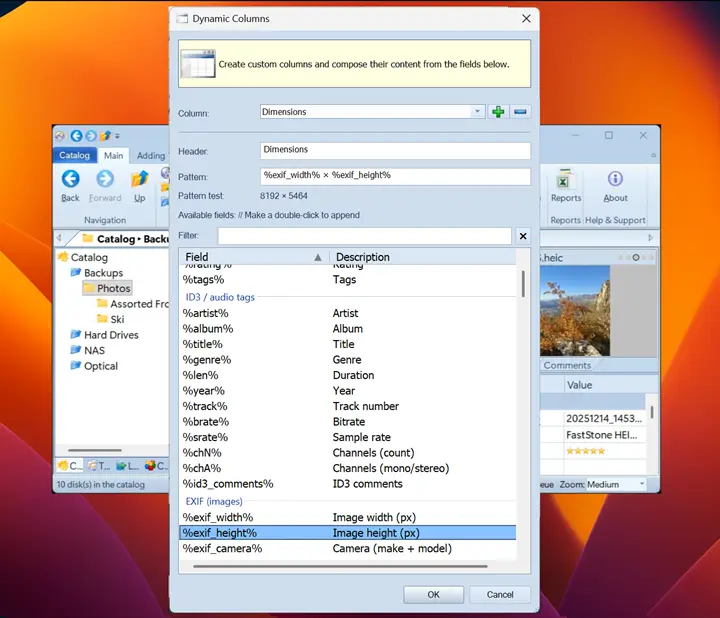
Task: Click the app logo icon in main title bar
Action: coord(60,136)
